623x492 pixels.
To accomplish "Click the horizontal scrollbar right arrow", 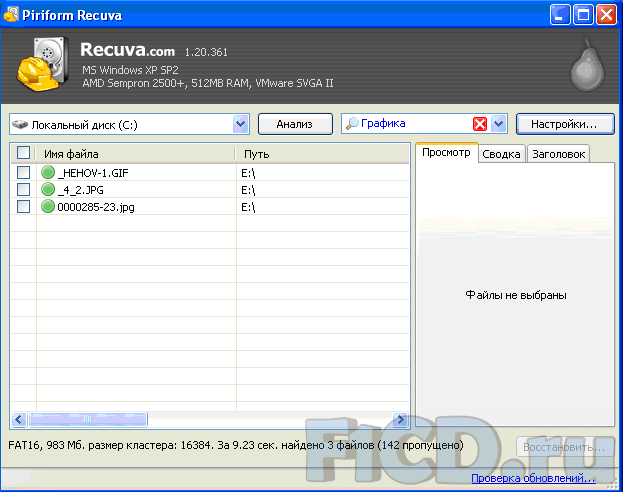I will coord(400,419).
